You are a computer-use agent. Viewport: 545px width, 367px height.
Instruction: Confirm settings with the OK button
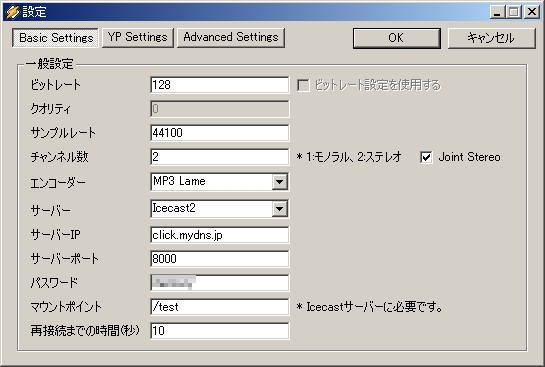[397, 38]
